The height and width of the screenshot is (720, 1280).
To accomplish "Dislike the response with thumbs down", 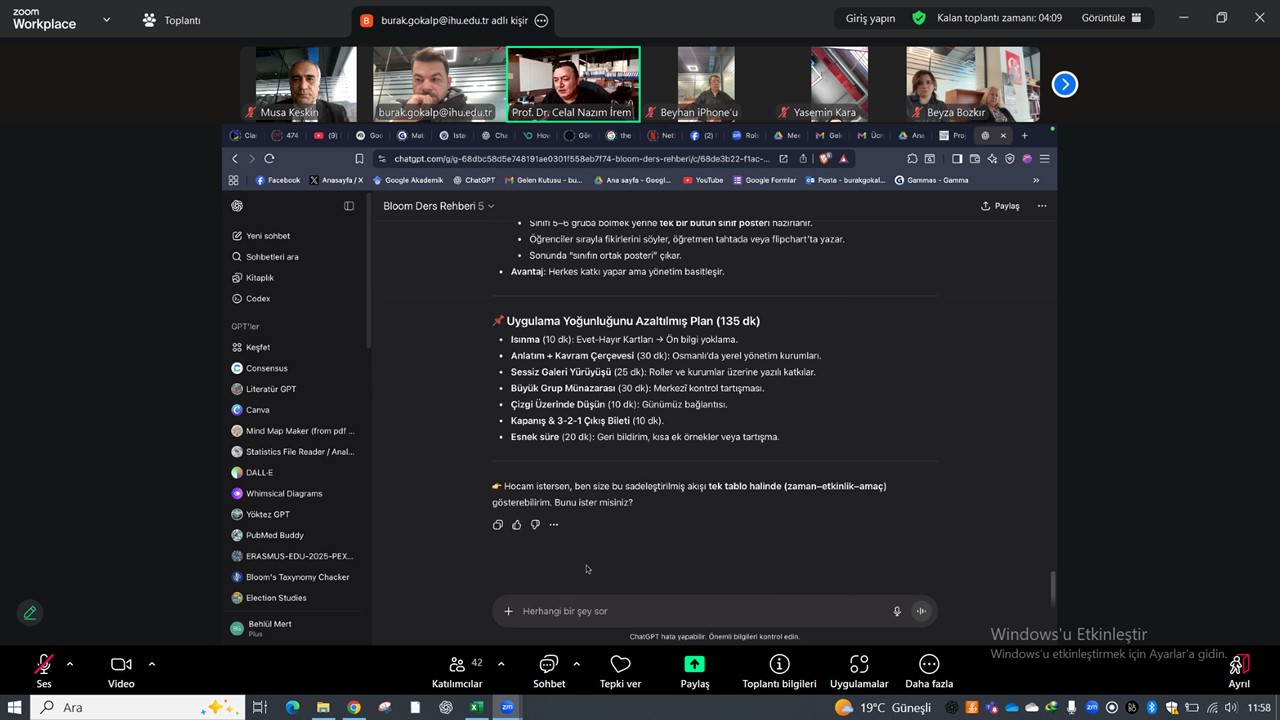I will (535, 525).
